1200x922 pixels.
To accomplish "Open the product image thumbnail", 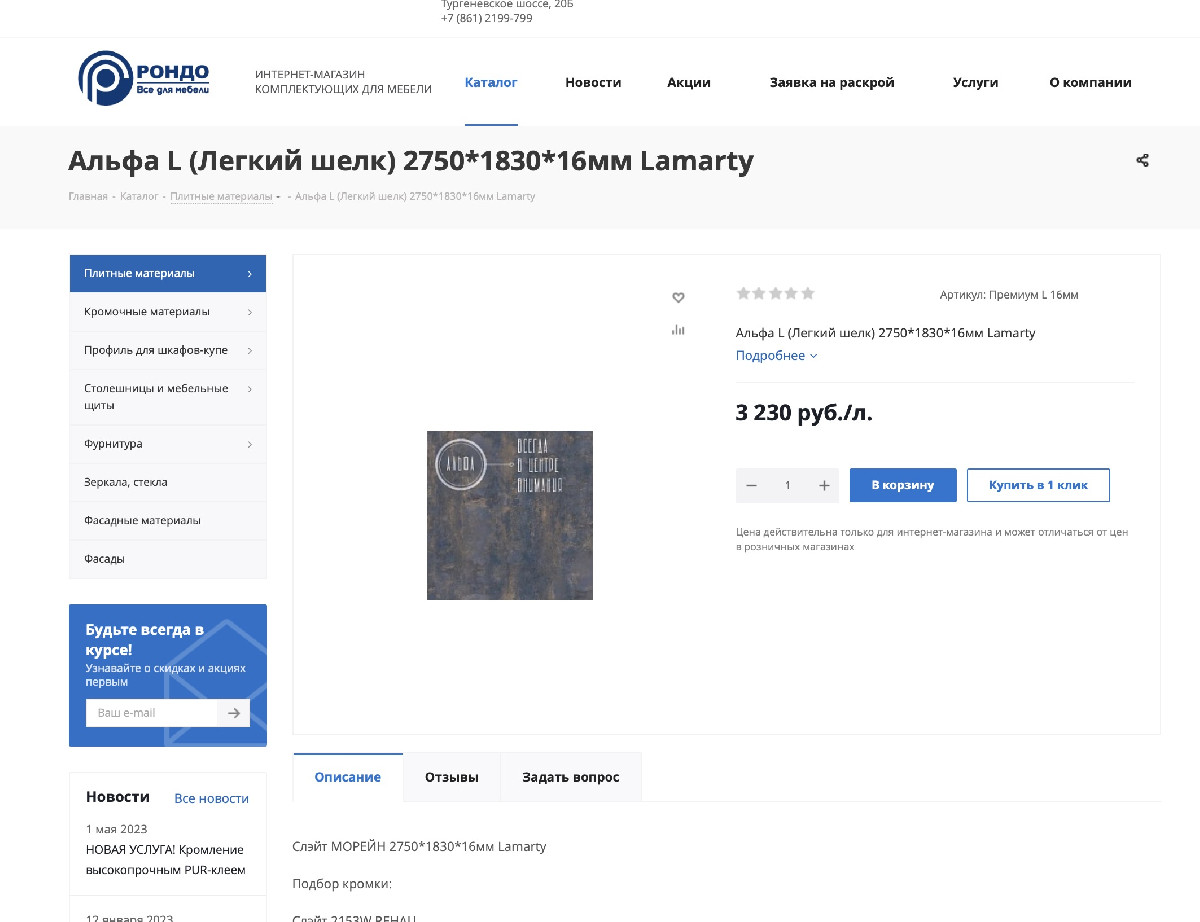I will click(x=510, y=515).
